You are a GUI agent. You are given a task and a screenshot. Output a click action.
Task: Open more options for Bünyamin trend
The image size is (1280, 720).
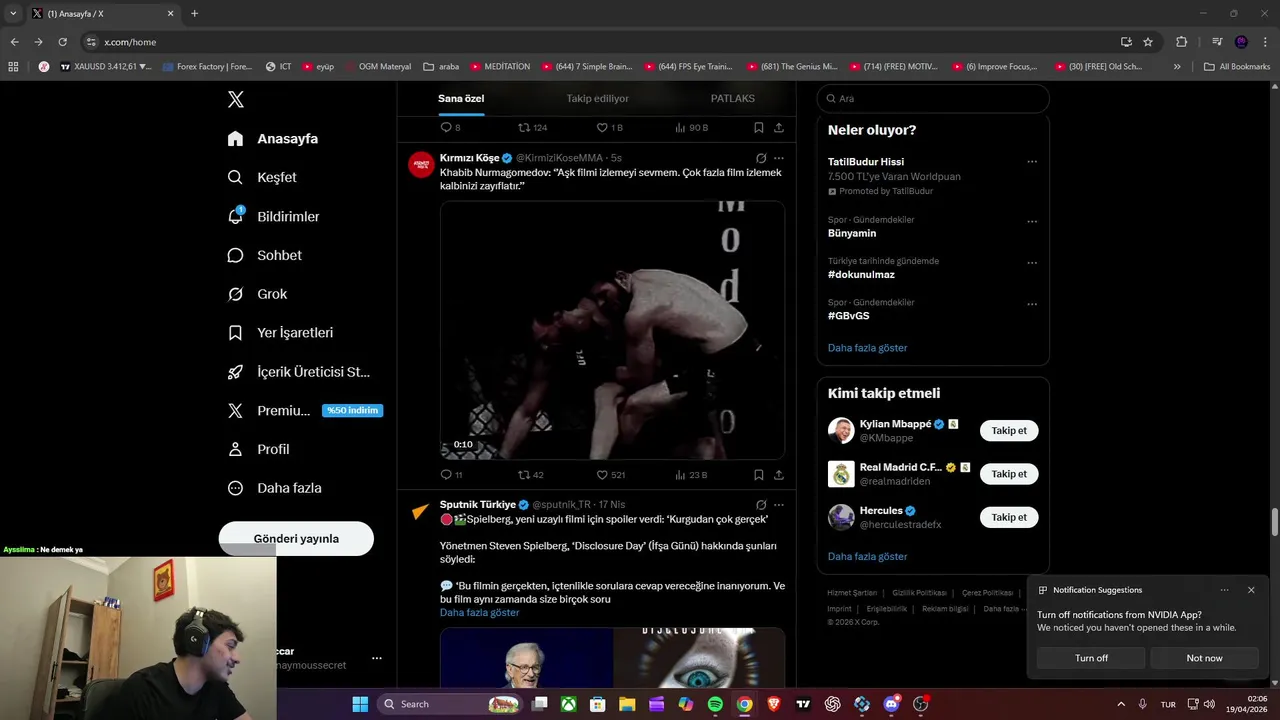(x=1032, y=222)
